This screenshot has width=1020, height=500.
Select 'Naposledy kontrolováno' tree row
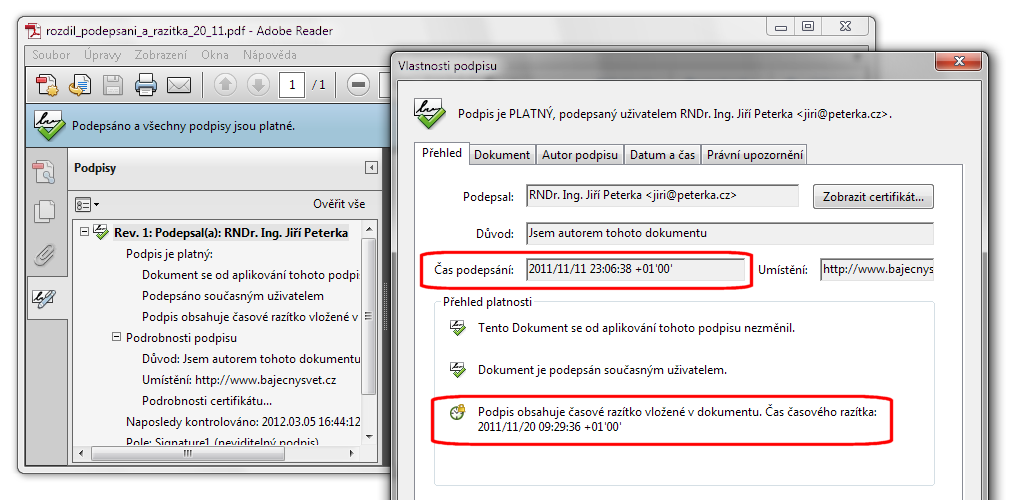(x=243, y=421)
